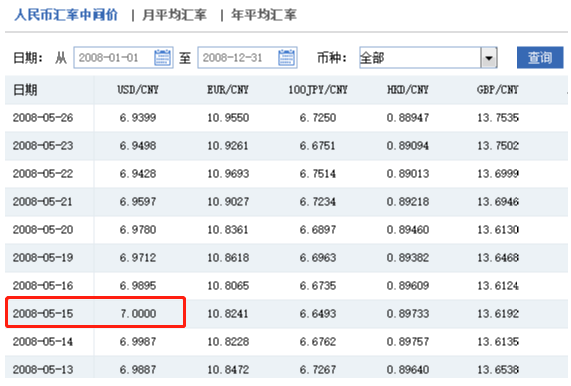The width and height of the screenshot is (571, 386).
Task: Click the start date field 2008-01-01
Action: (123, 58)
